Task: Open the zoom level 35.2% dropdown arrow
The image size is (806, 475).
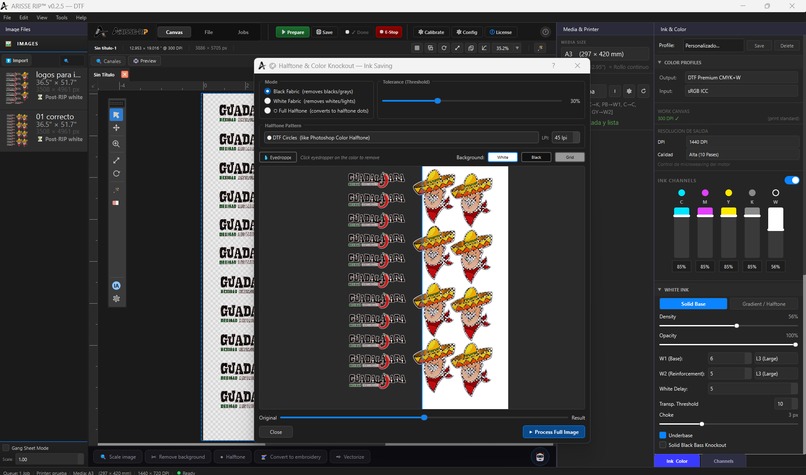Action: [517, 48]
